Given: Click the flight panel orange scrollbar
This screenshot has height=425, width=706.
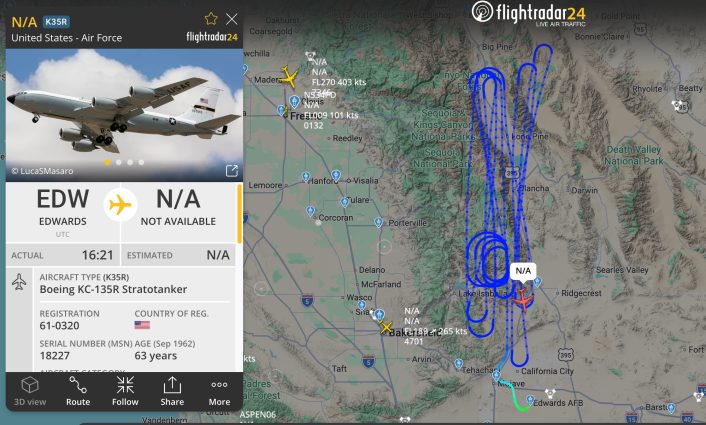Looking at the screenshot, I should 239,213.
